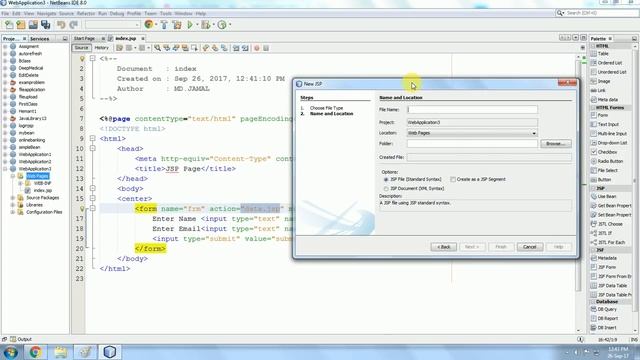640x360 pixels.
Task: Click the Browse button next to Folder
Action: tap(556, 144)
